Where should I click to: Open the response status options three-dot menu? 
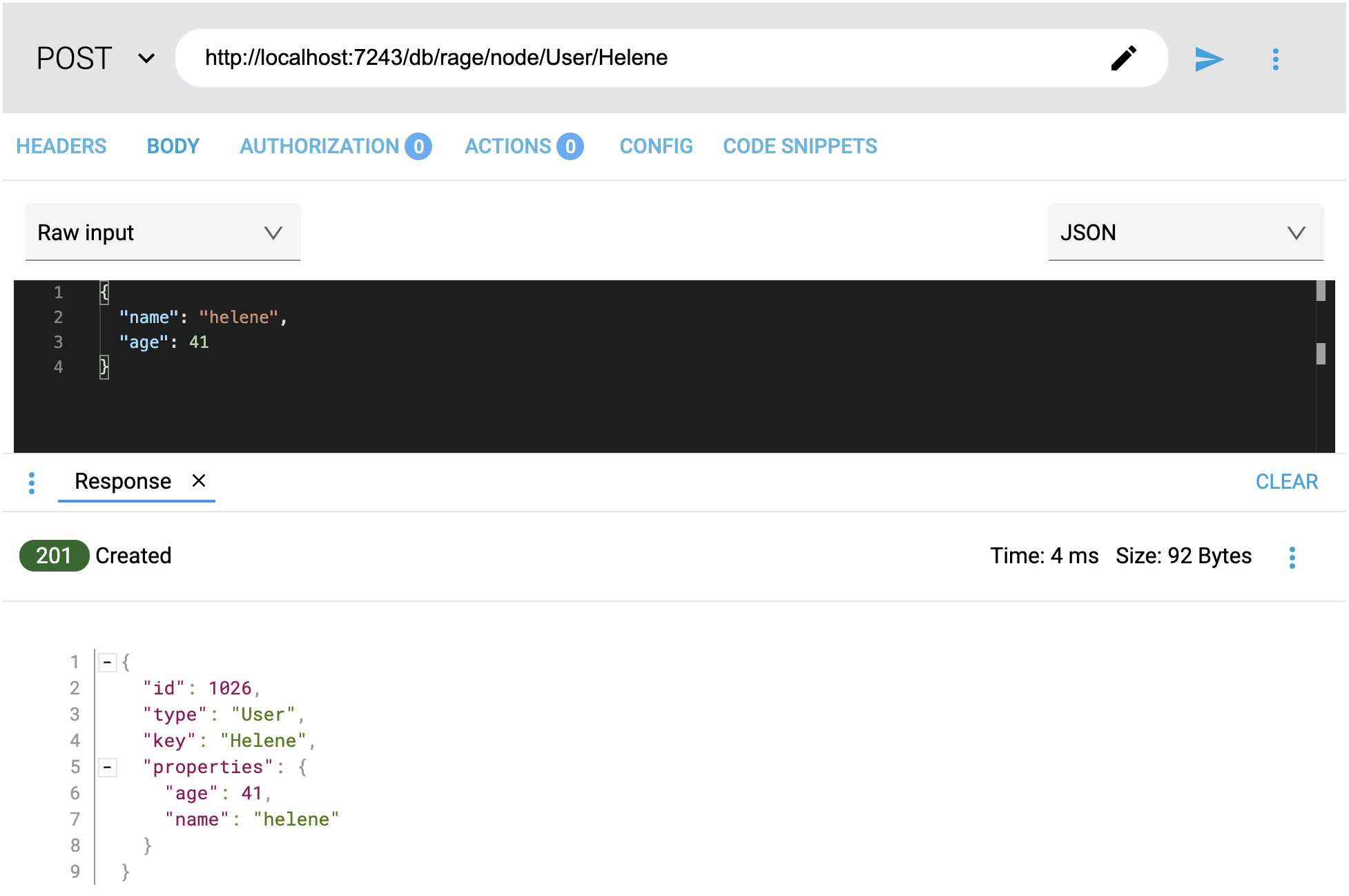point(1292,557)
